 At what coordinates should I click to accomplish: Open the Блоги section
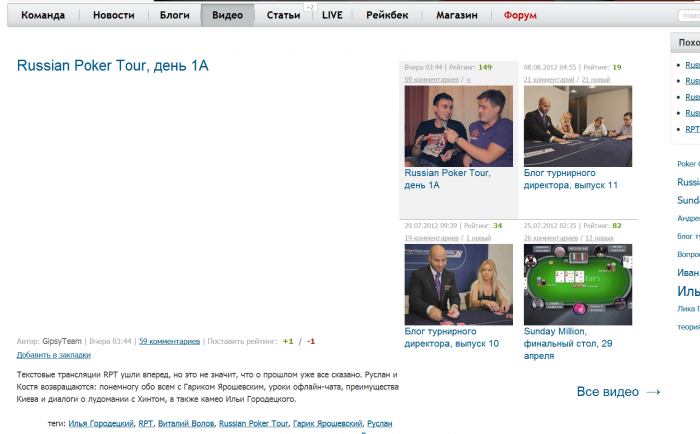175,15
